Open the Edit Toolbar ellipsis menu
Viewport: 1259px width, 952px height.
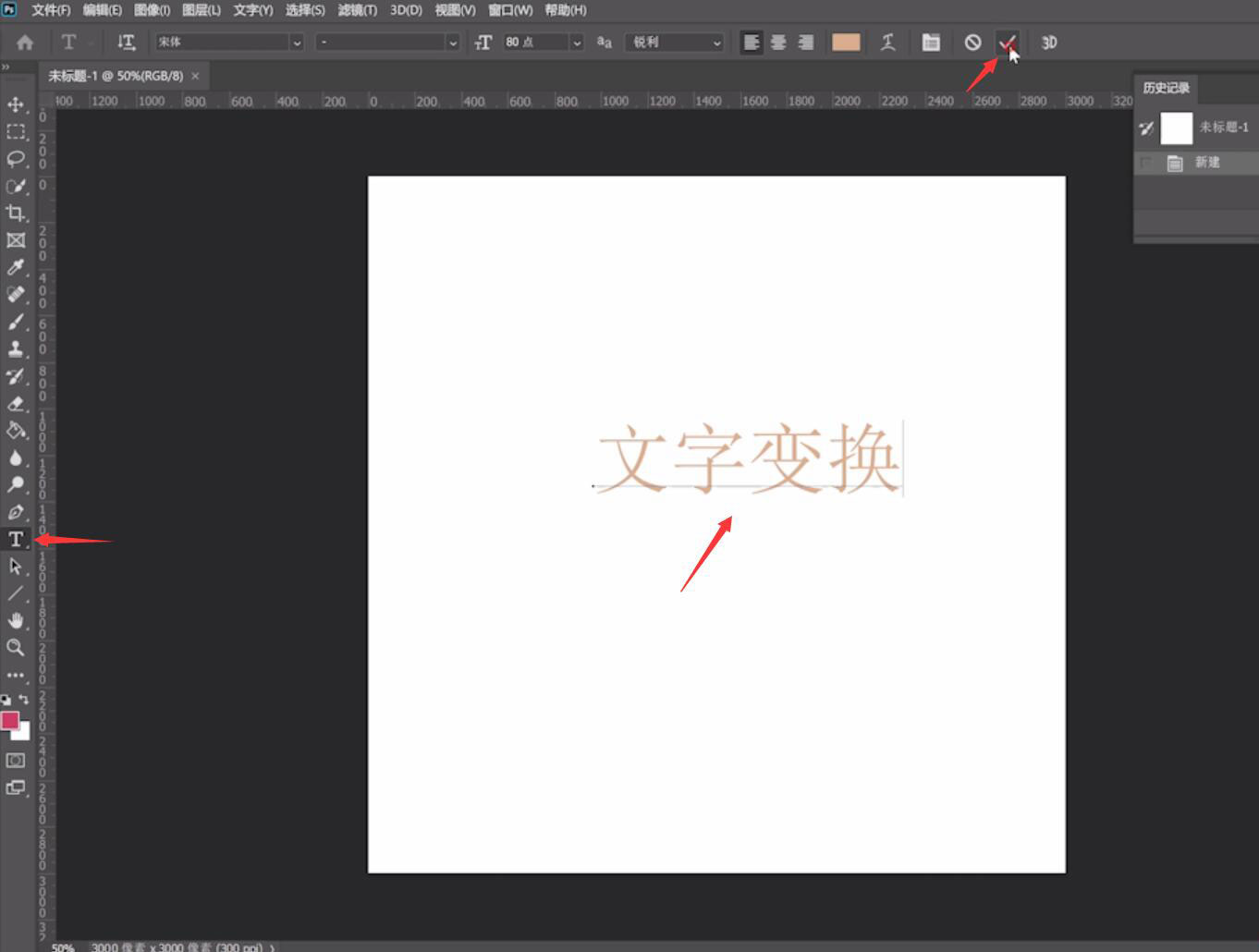pos(16,675)
